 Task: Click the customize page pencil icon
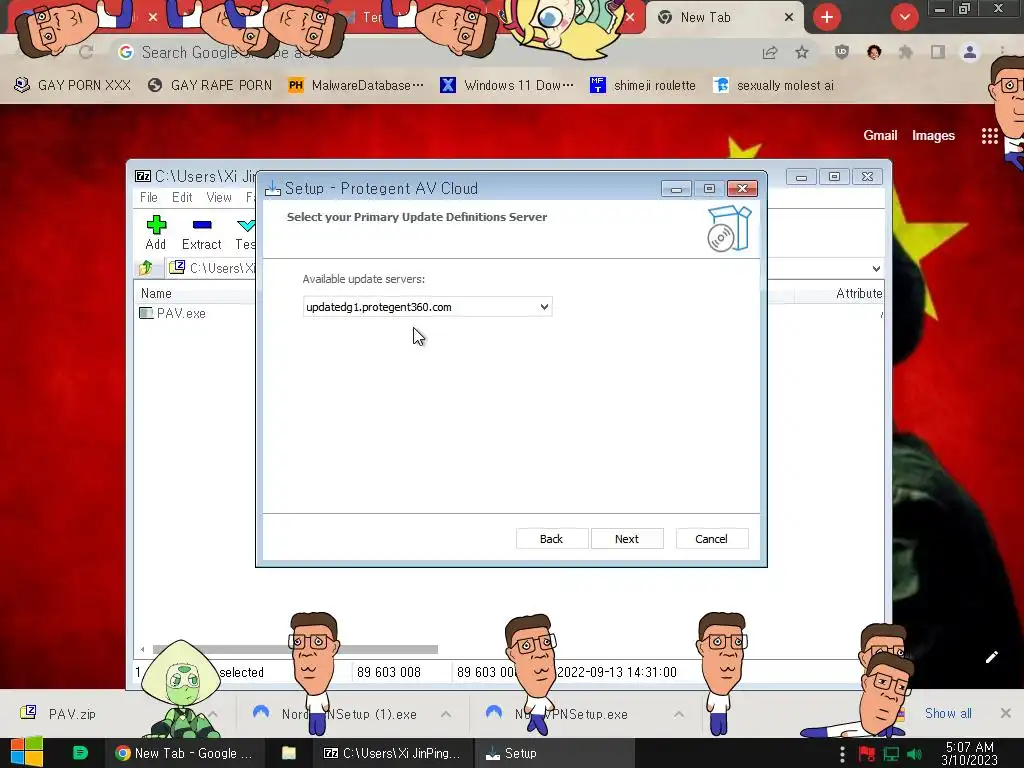coord(991,657)
